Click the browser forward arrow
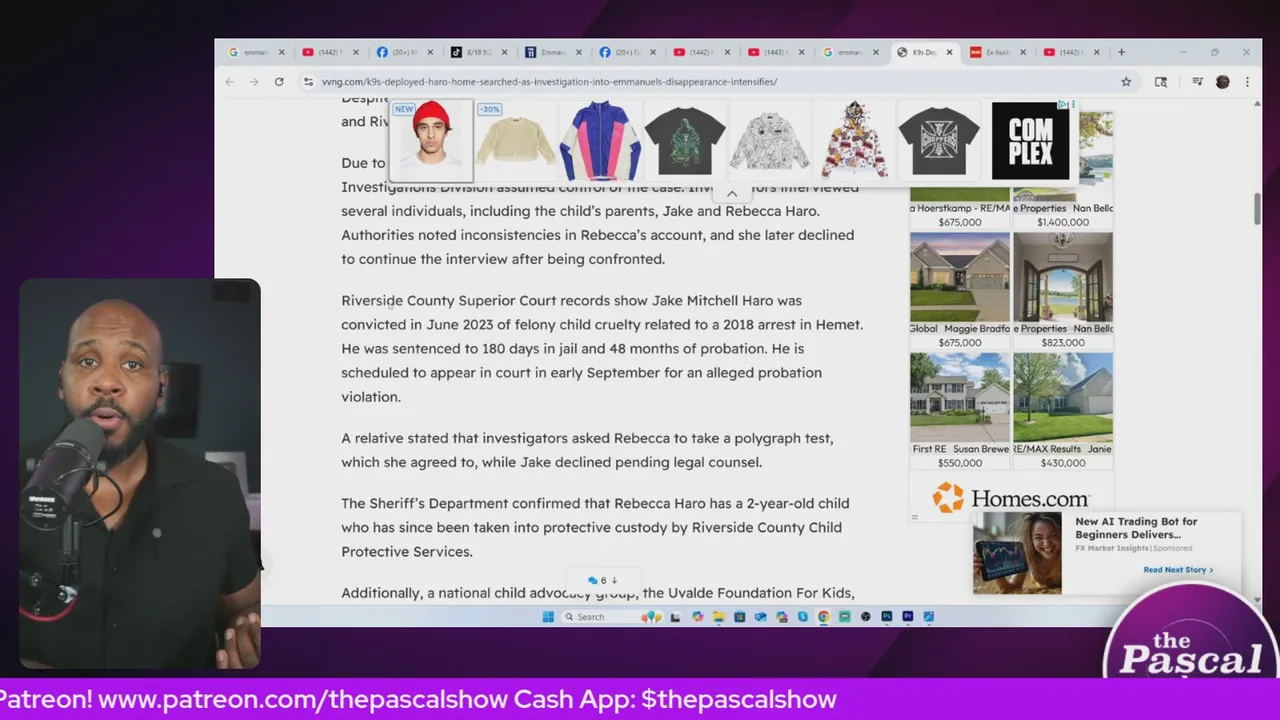 click(x=254, y=82)
